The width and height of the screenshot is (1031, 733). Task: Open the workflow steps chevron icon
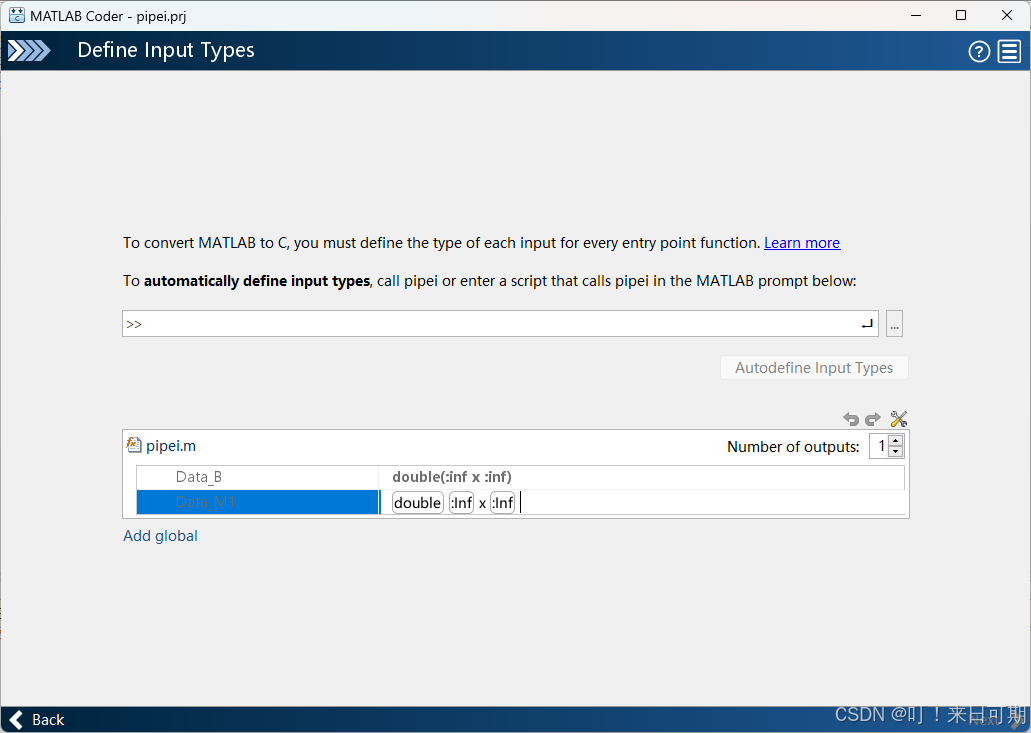[29, 51]
